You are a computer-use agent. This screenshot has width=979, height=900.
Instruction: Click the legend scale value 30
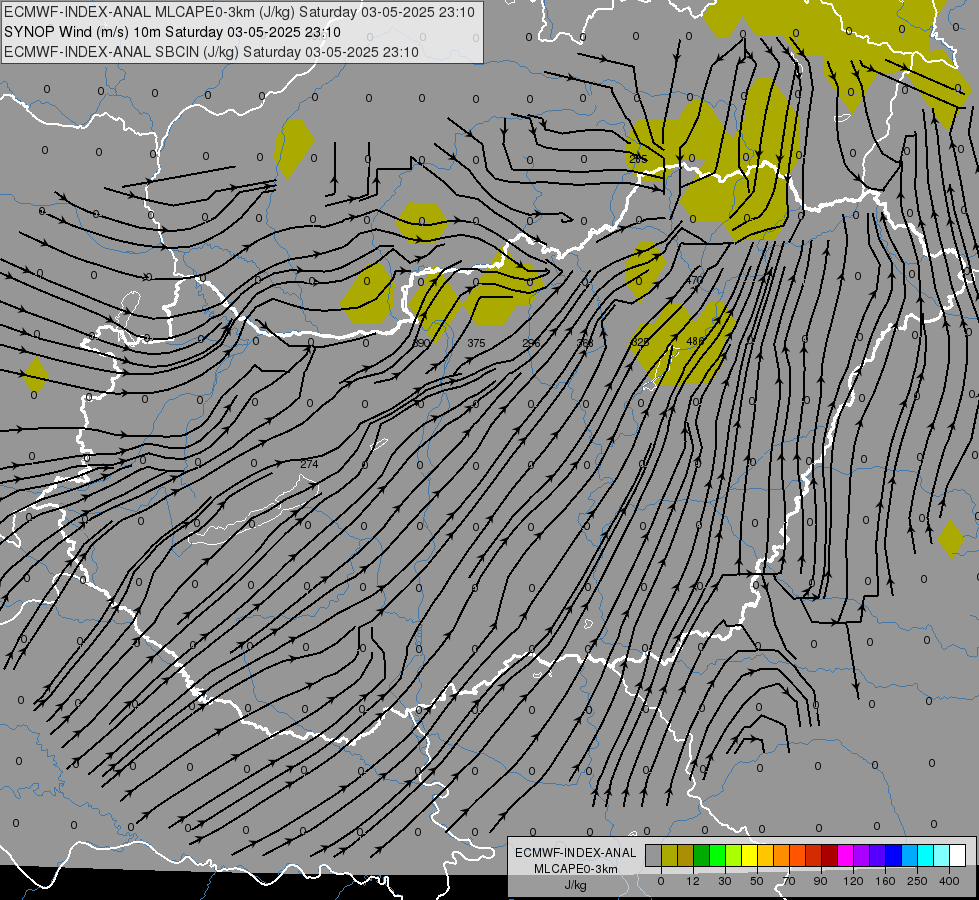pyautogui.click(x=724, y=881)
